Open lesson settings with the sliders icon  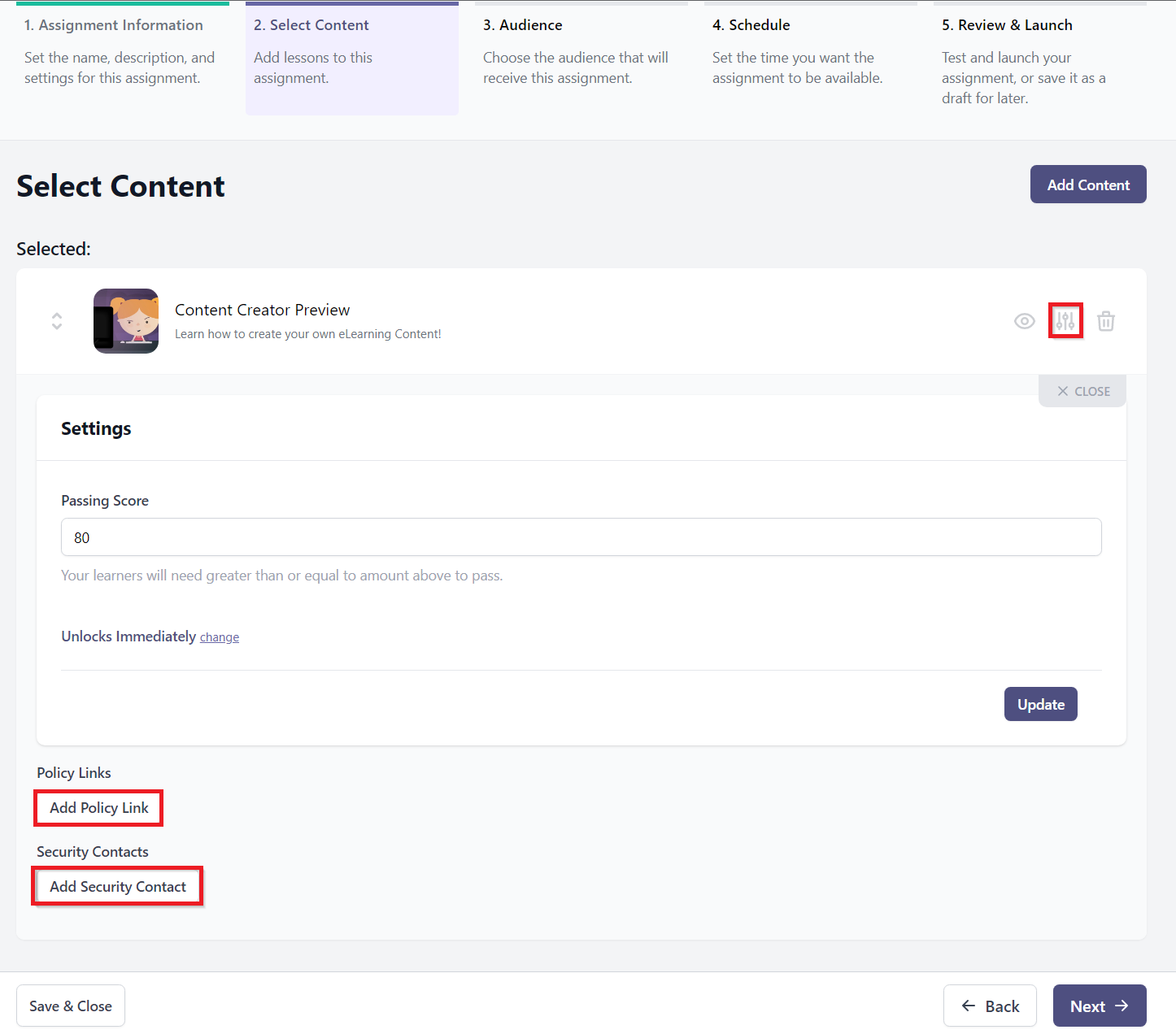pyautogui.click(x=1065, y=321)
